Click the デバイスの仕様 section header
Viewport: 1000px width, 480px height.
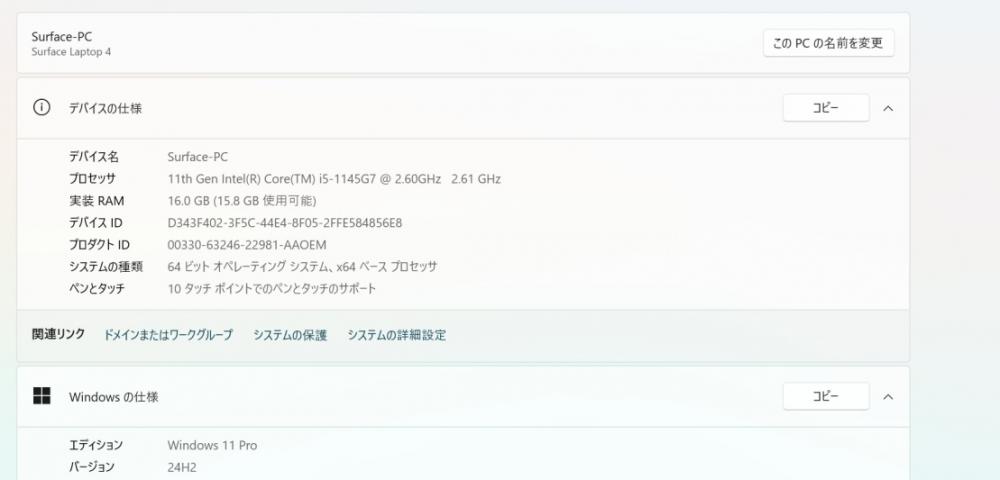pyautogui.click(x=463, y=108)
